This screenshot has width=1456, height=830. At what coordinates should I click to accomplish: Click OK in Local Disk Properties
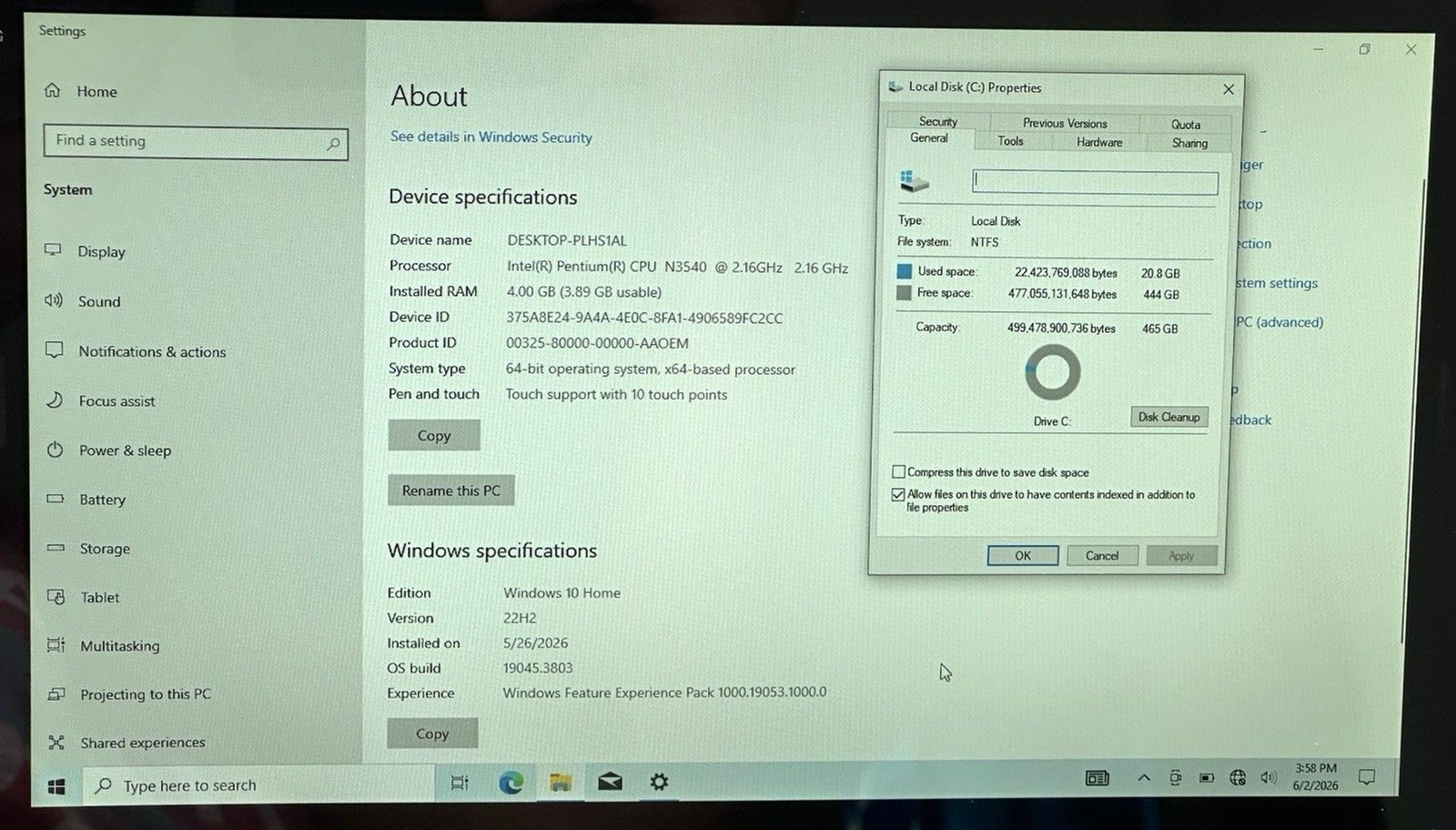tap(1023, 555)
